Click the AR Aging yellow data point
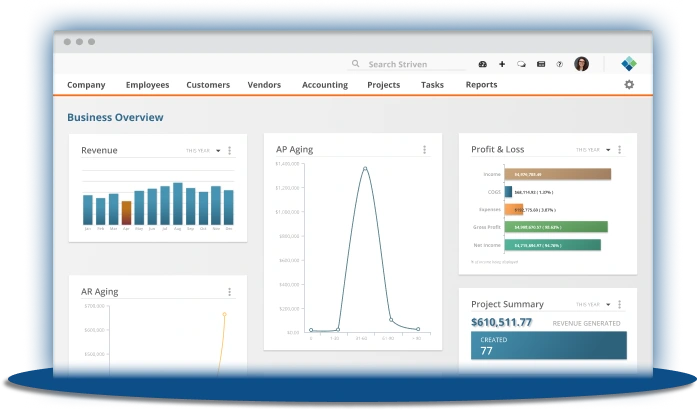697x410 pixels. click(224, 314)
